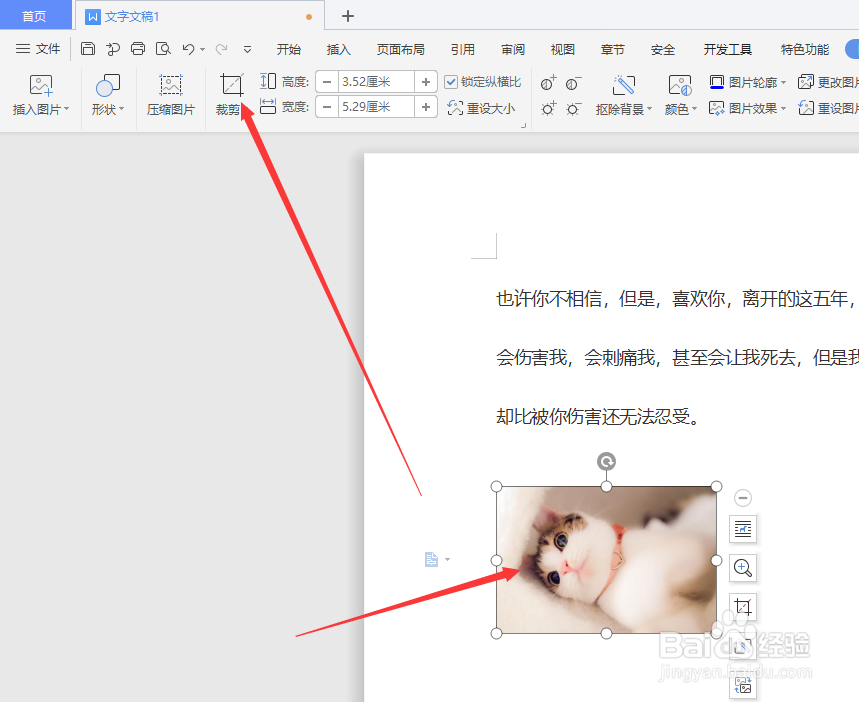Click the plus stepper to increase picture height
The height and width of the screenshot is (702, 859).
click(426, 82)
